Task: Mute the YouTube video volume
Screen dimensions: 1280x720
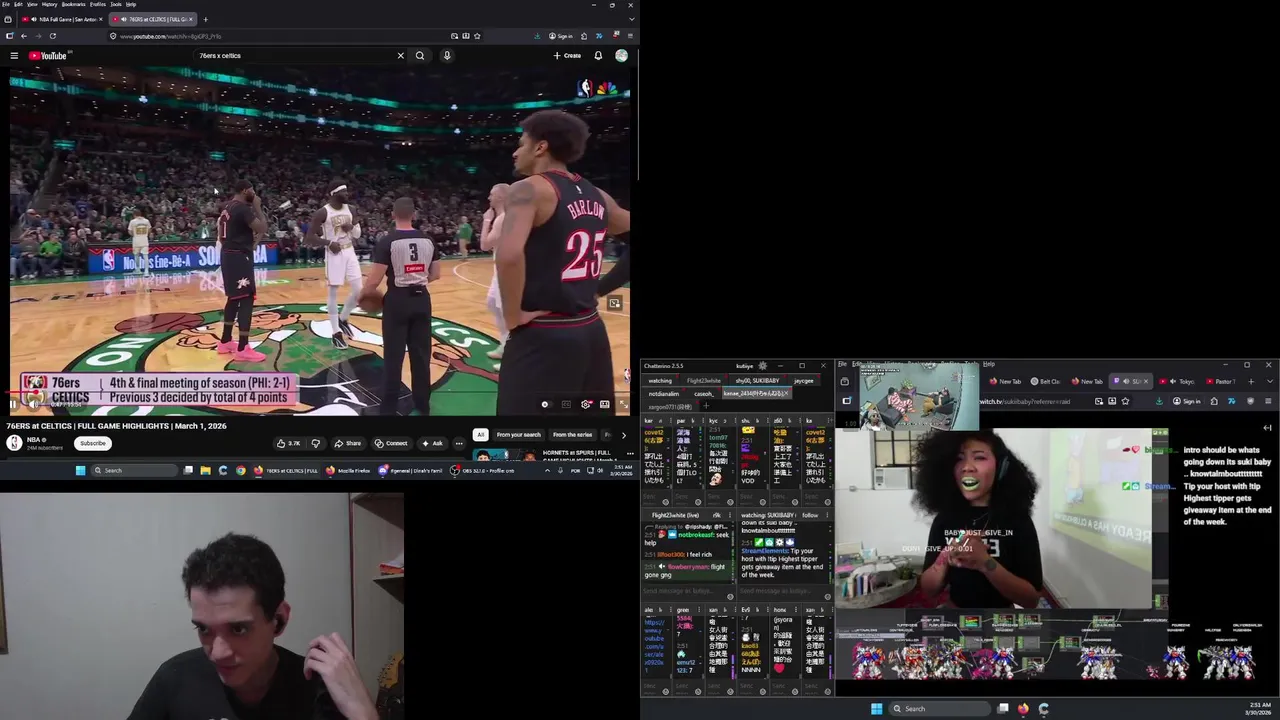Action: click(35, 404)
